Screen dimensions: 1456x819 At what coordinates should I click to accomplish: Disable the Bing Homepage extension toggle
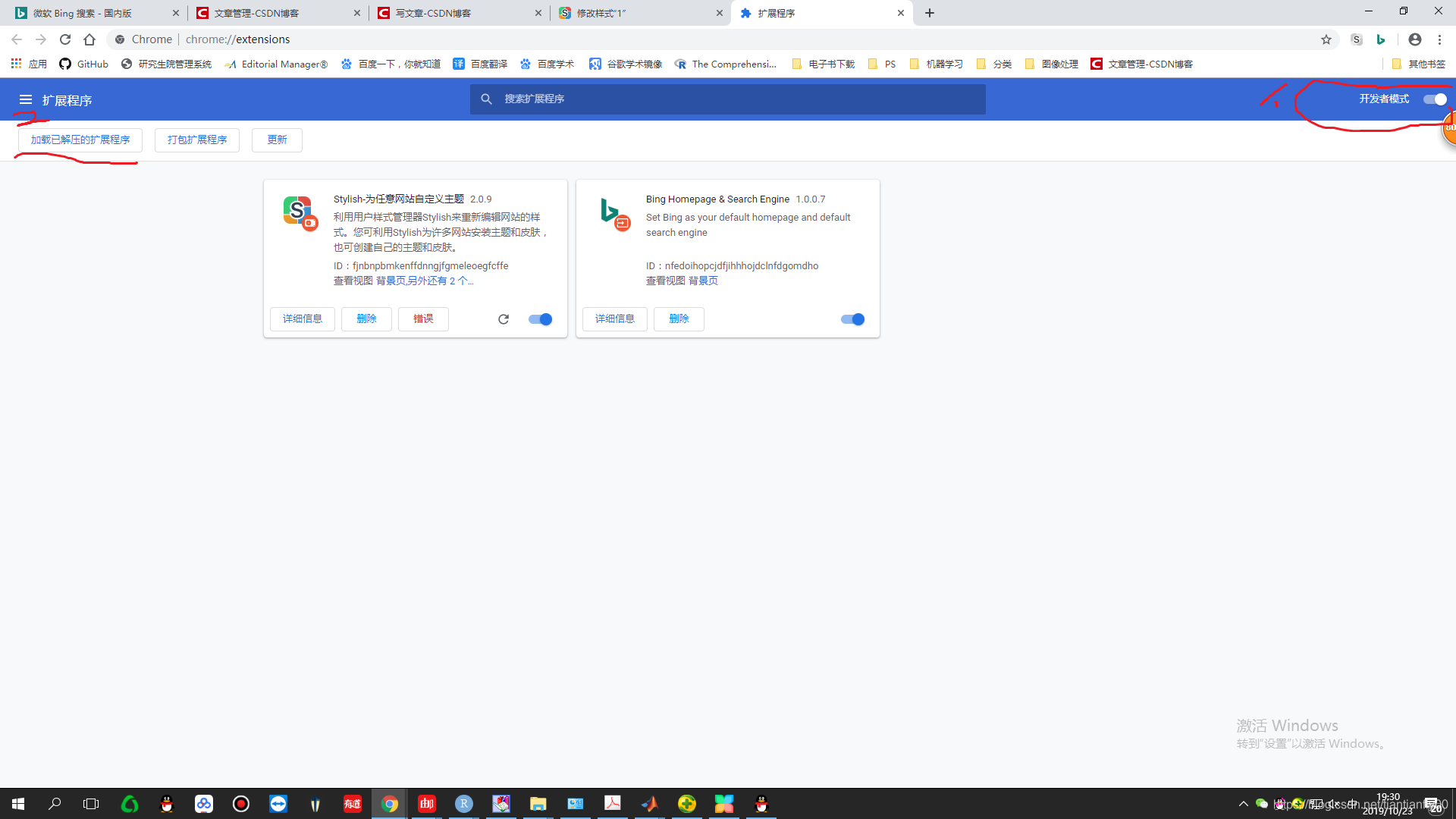point(853,319)
